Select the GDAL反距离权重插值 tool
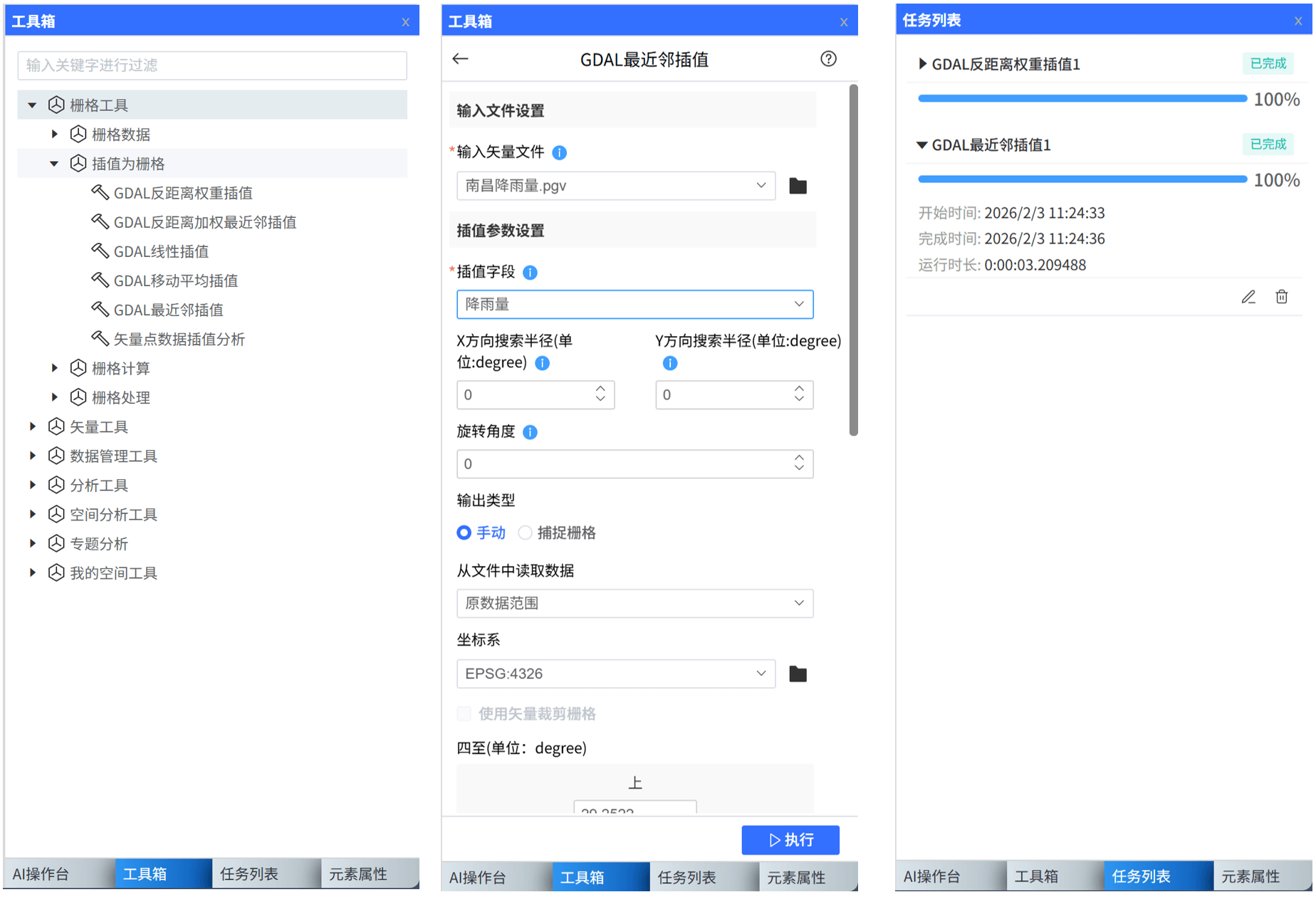 pos(183,192)
